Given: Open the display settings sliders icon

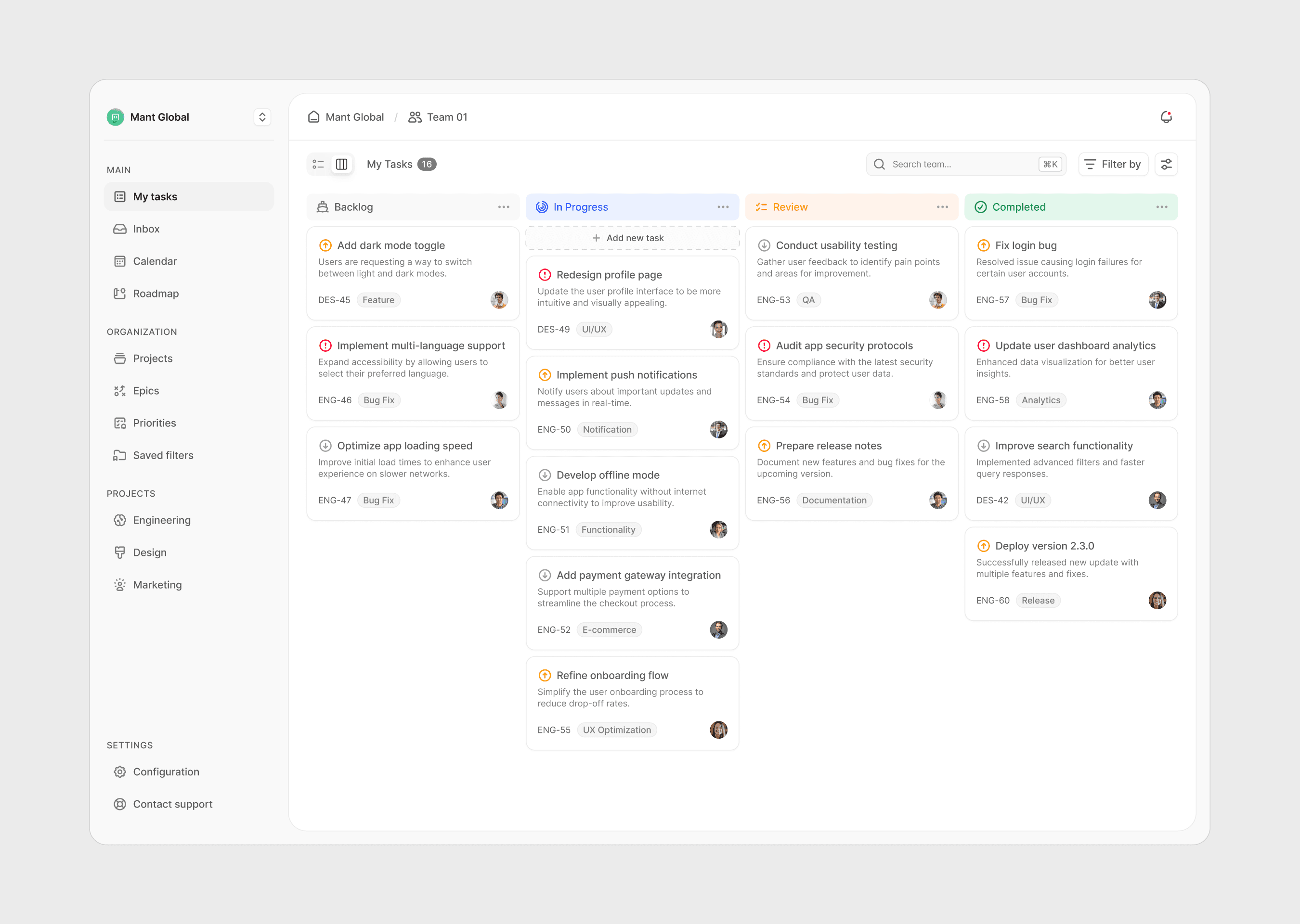Looking at the screenshot, I should click(1166, 165).
